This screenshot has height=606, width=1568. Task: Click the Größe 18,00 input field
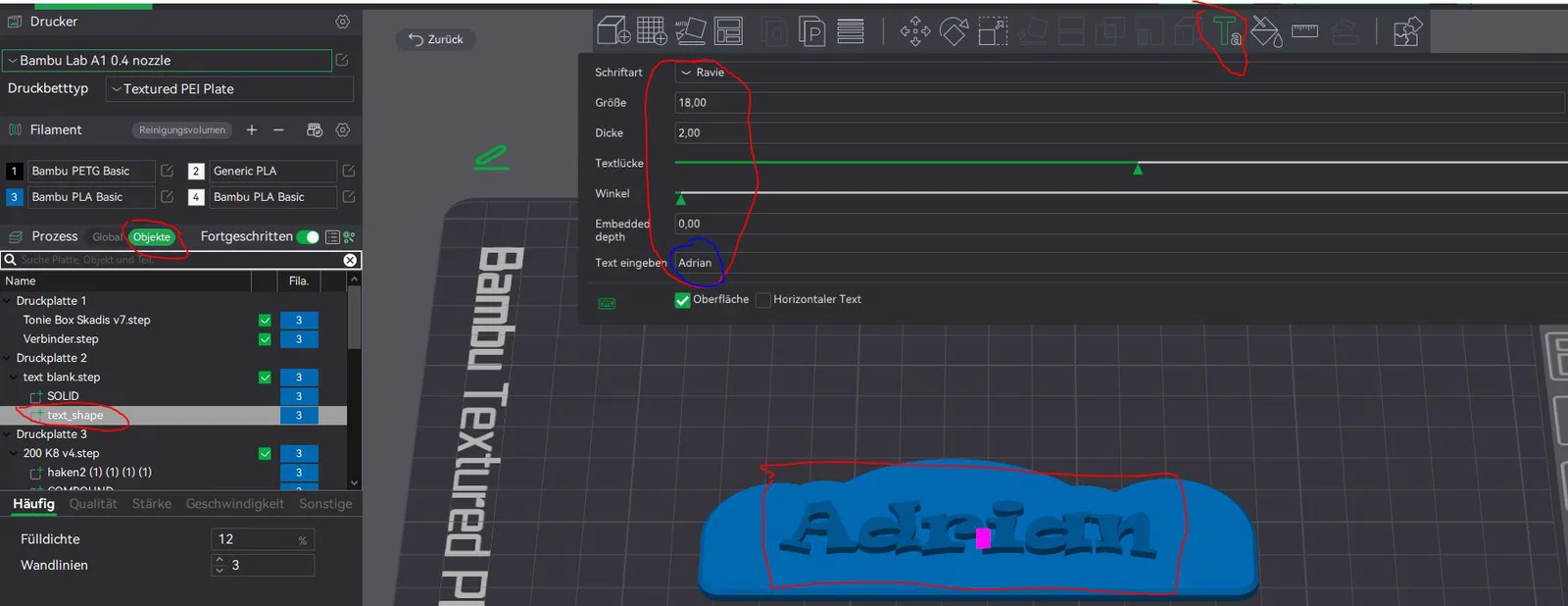point(1119,103)
